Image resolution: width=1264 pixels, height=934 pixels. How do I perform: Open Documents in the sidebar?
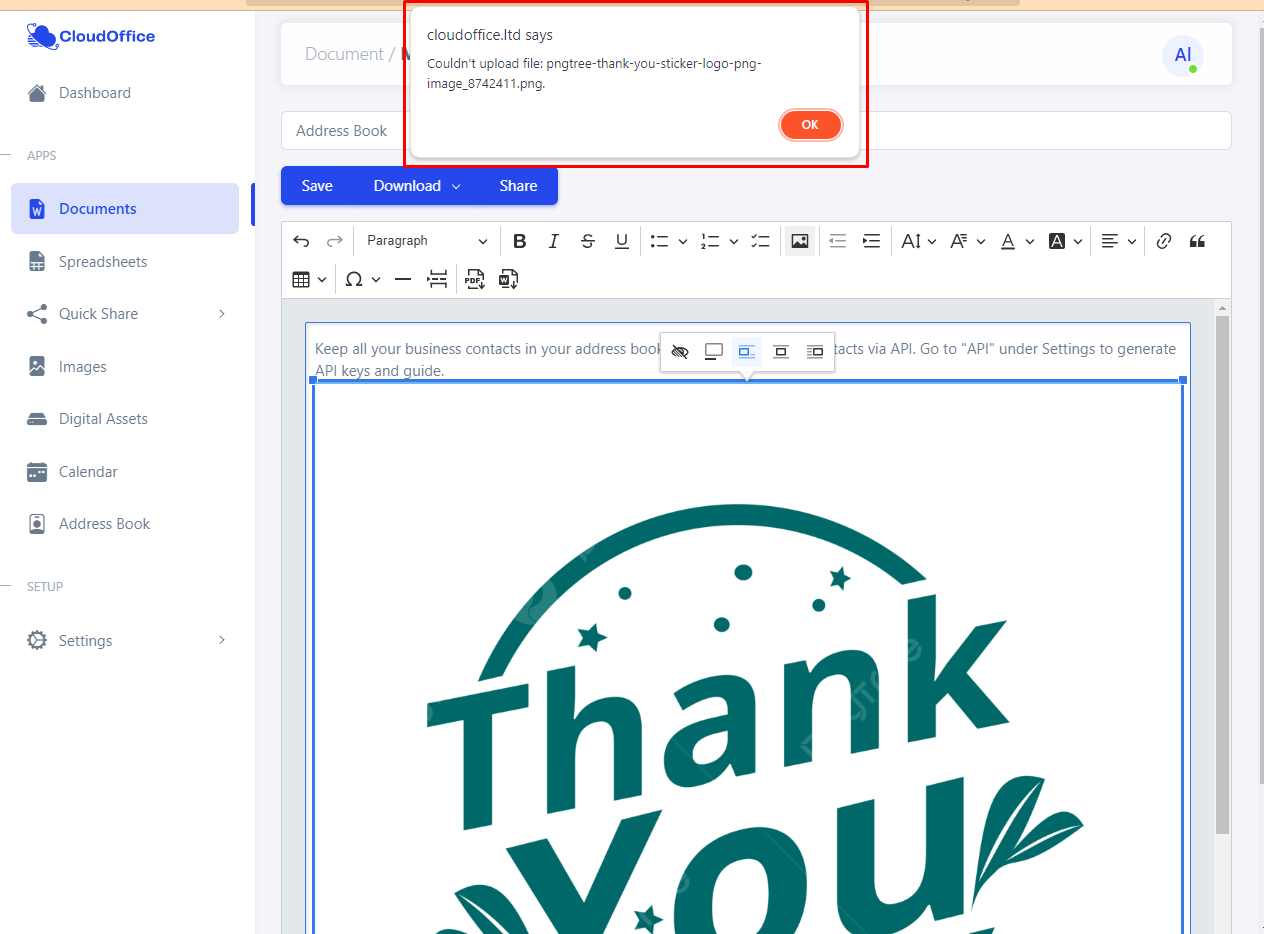click(x=125, y=209)
